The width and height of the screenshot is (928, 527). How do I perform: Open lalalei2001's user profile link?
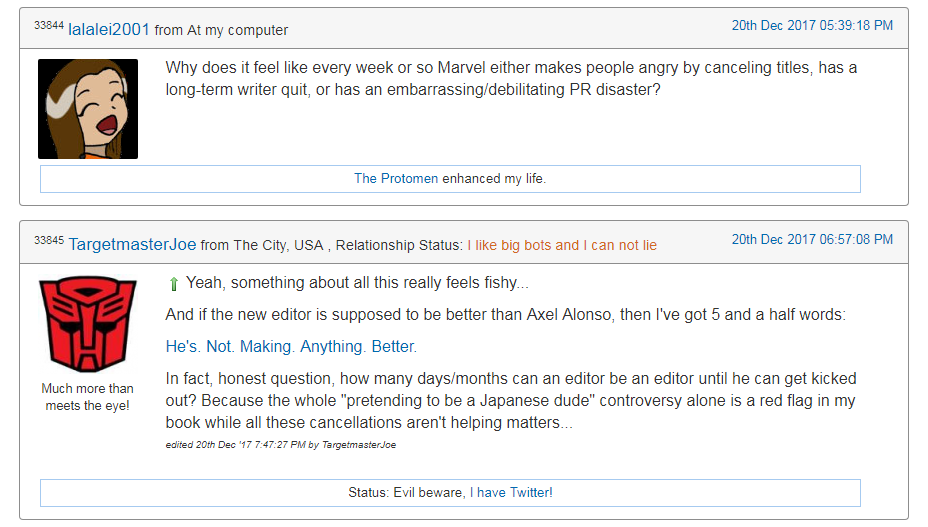pyautogui.click(x=109, y=29)
